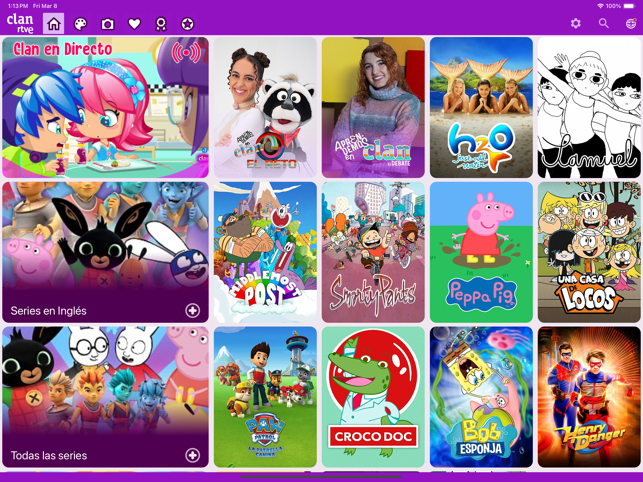643x482 pixels.
Task: Open the Croco Doc series
Action: [373, 397]
